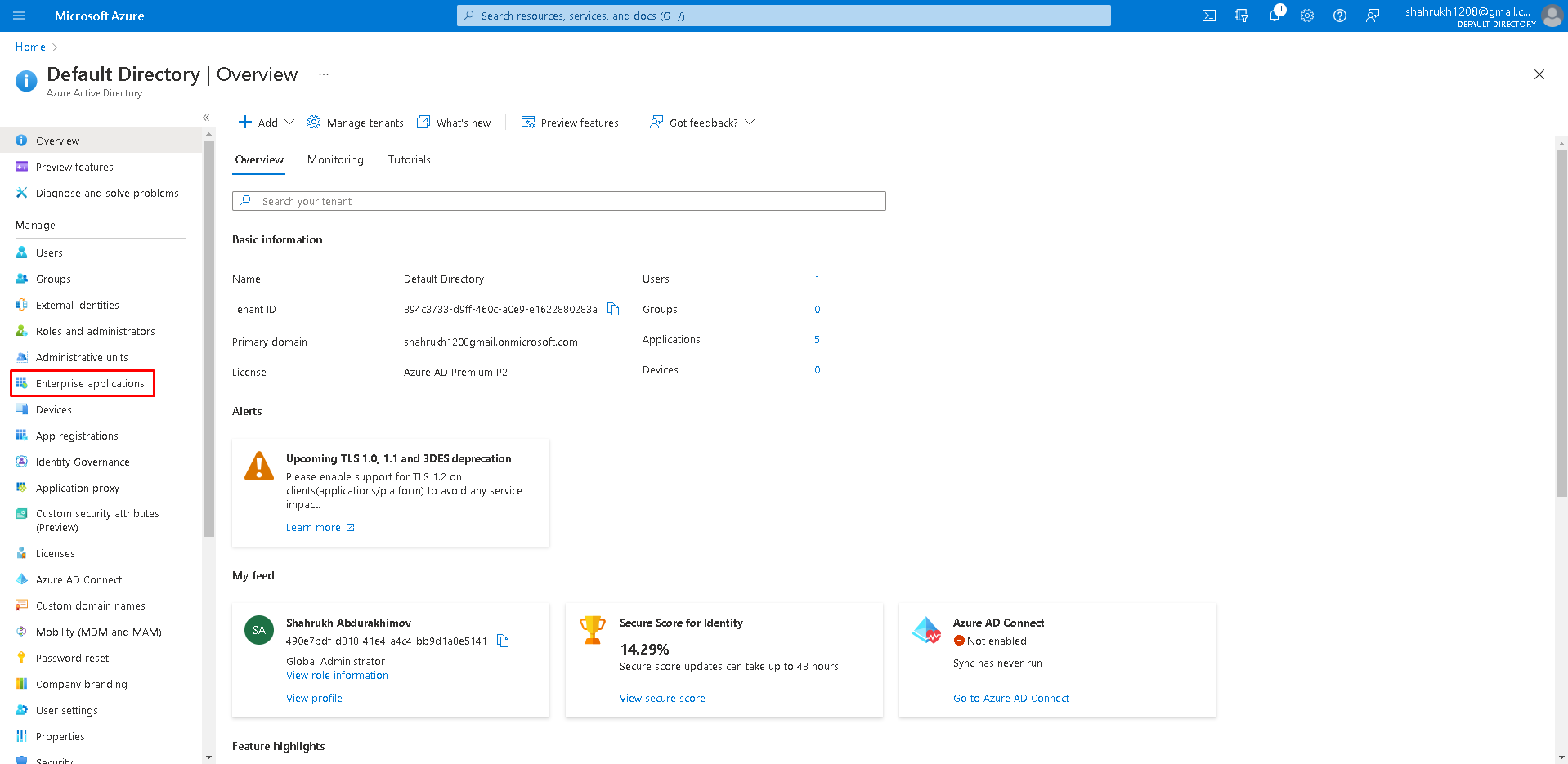Focus the Search your tenant field
This screenshot has height=764, width=1568.
tap(558, 201)
